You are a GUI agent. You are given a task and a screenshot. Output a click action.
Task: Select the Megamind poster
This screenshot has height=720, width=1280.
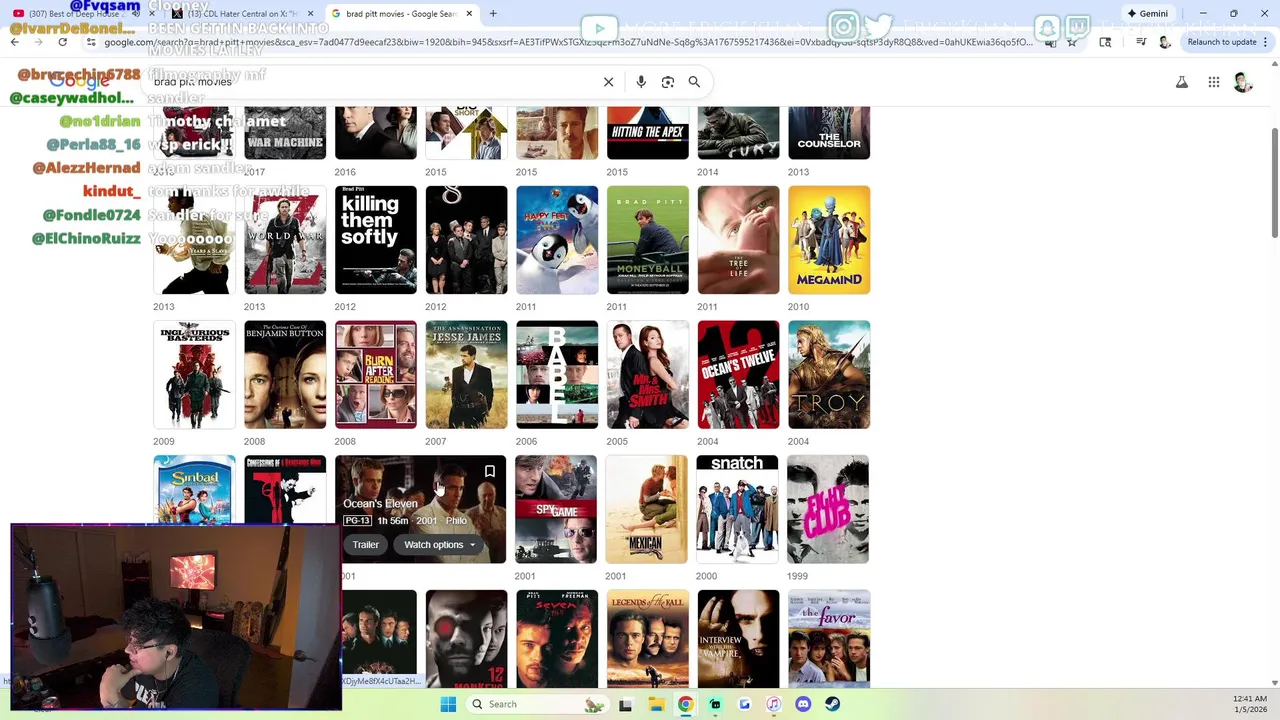coord(829,240)
